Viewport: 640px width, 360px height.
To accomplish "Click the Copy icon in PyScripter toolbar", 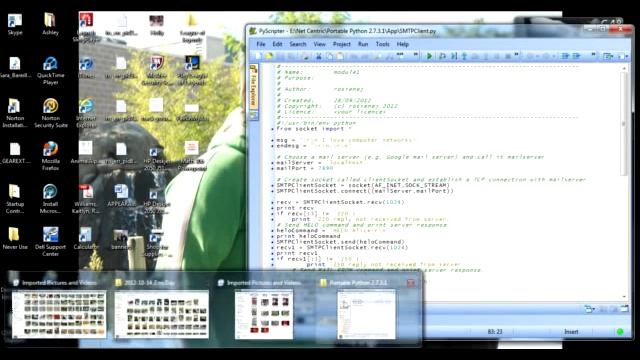I will [x=329, y=56].
